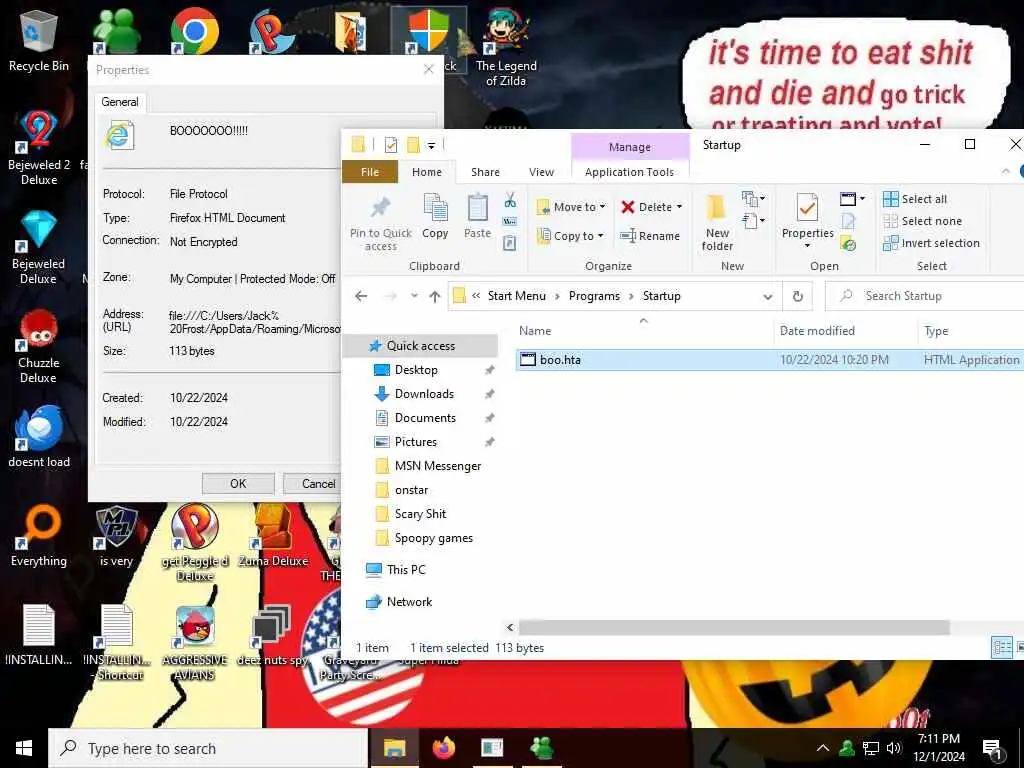Select the AGGRESSIVE AVIANS desktop icon

(195, 643)
